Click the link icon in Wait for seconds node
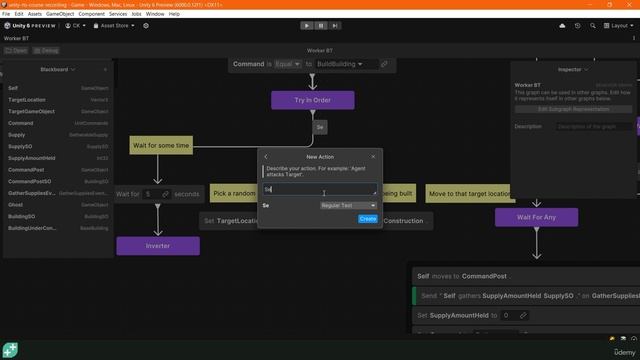The image size is (640, 360). pyautogui.click(x=165, y=194)
